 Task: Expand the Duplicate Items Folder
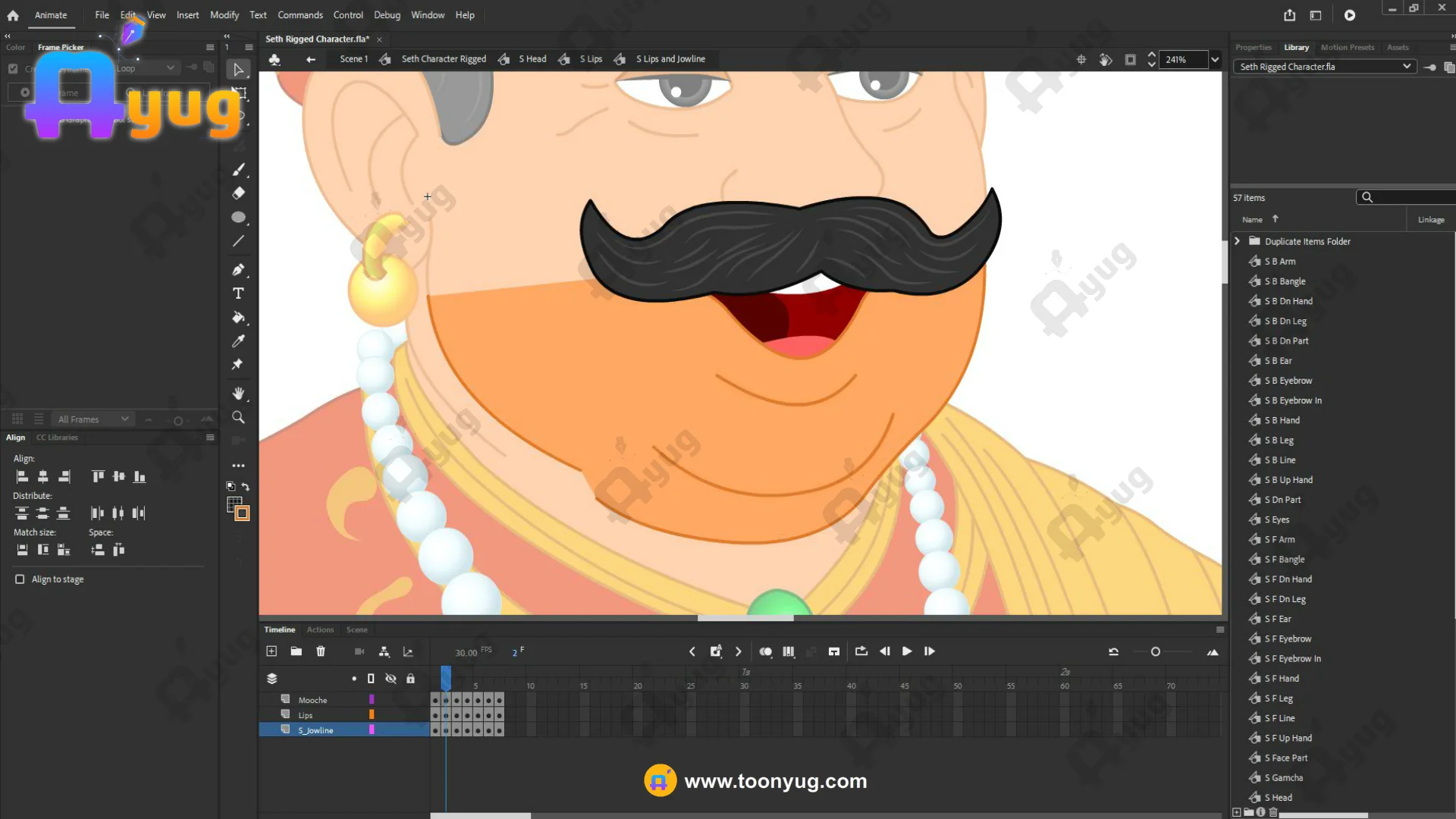1238,241
